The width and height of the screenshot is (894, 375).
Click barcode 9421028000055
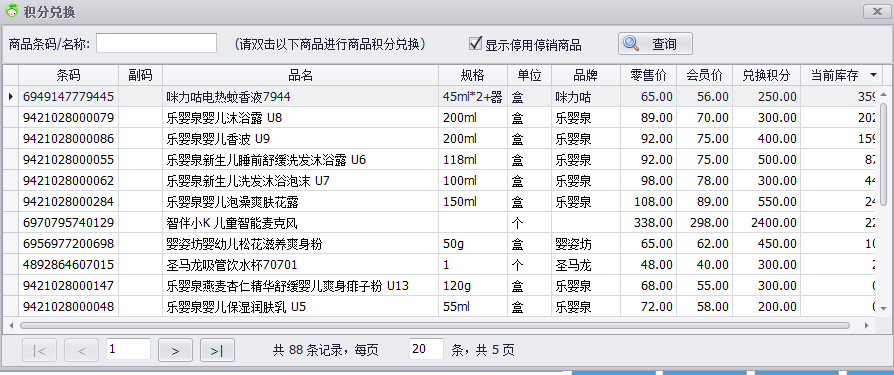[x=68, y=160]
